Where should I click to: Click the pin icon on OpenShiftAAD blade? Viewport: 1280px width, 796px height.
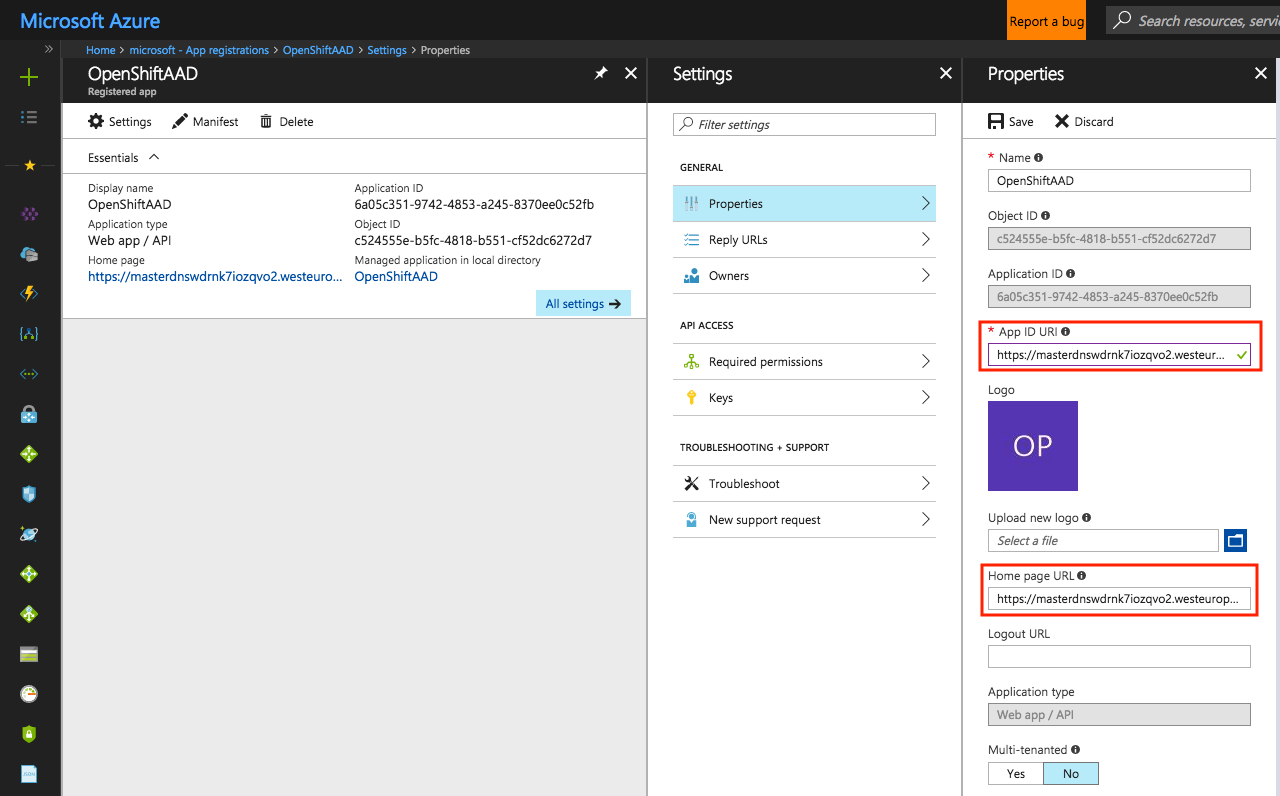[601, 73]
